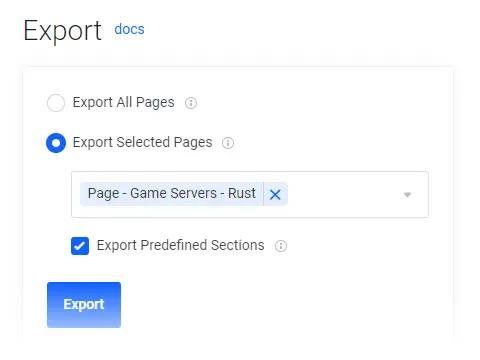This screenshot has height=360, width=480.
Task: Show info icon next to Export Selected Pages
Action: coord(228,143)
